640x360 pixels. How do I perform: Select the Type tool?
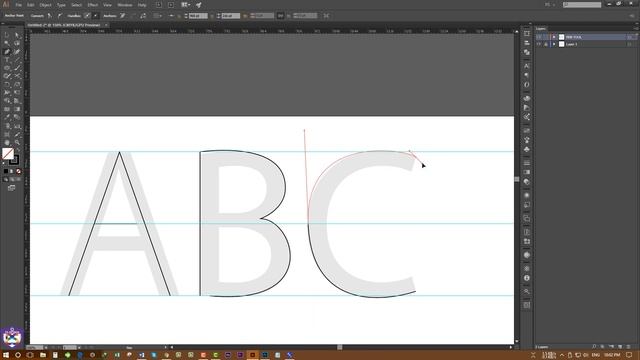pos(7,60)
